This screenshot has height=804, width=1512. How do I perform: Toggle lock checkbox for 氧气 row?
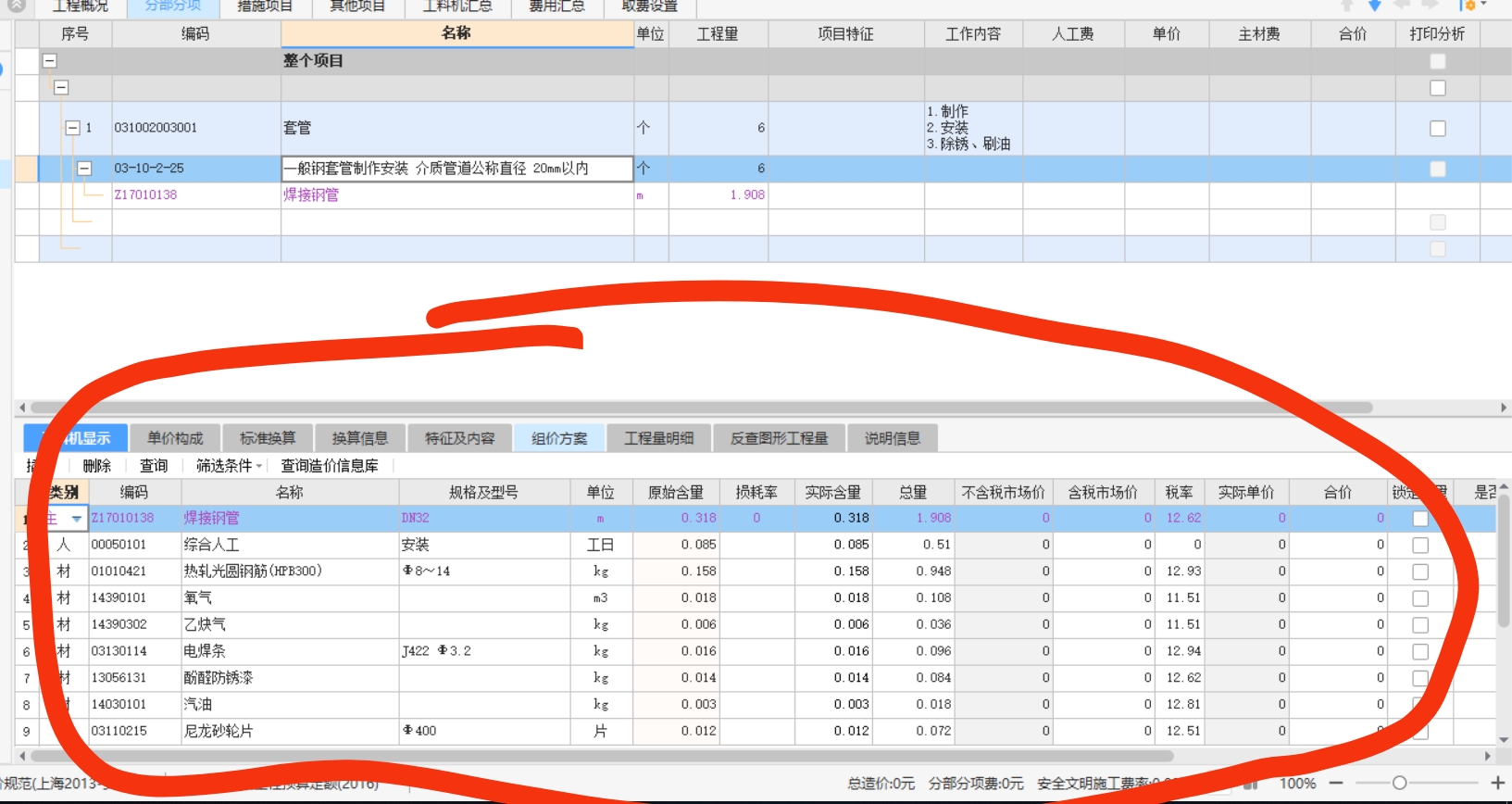(x=1420, y=598)
